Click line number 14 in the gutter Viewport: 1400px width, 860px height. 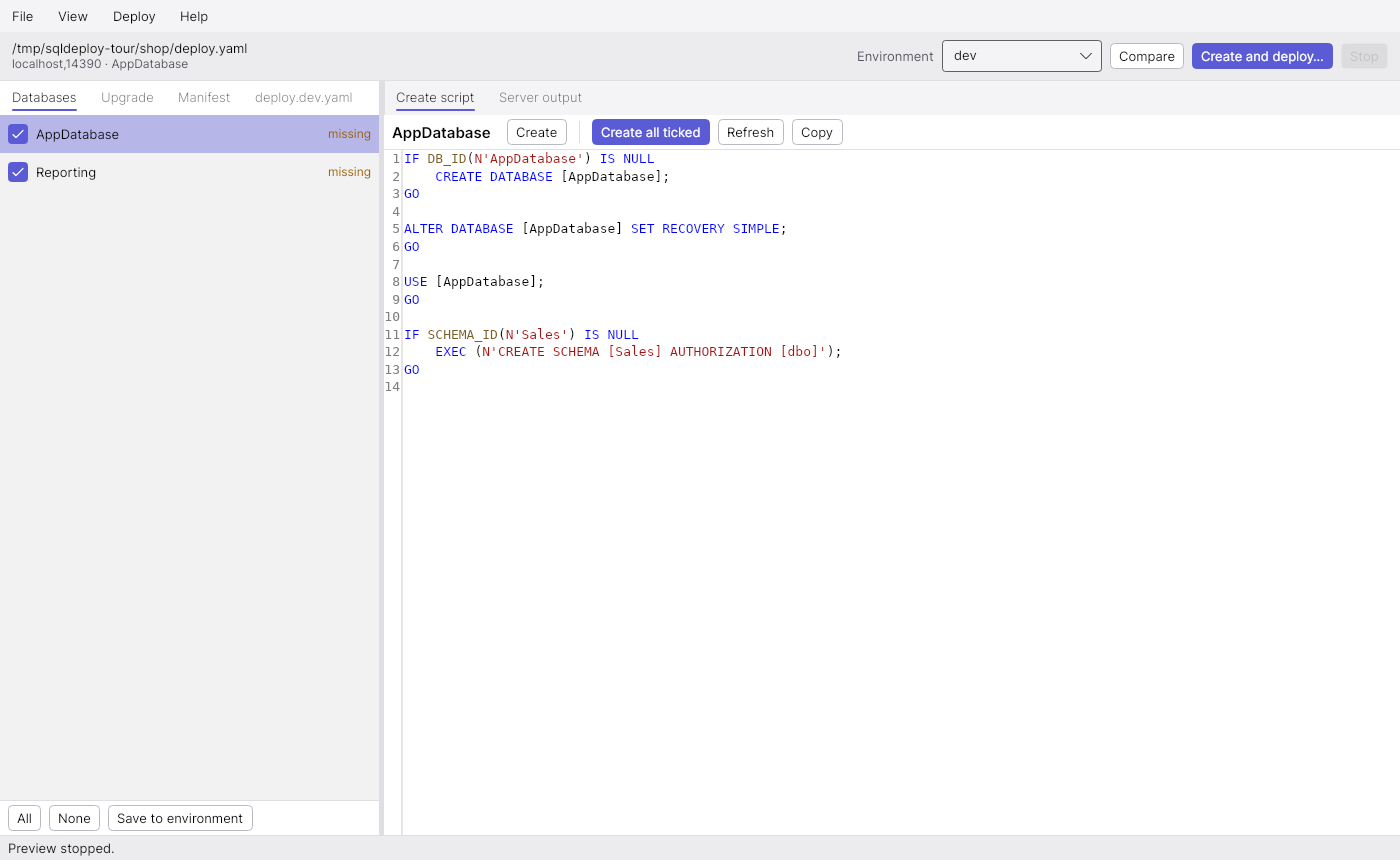tap(392, 387)
